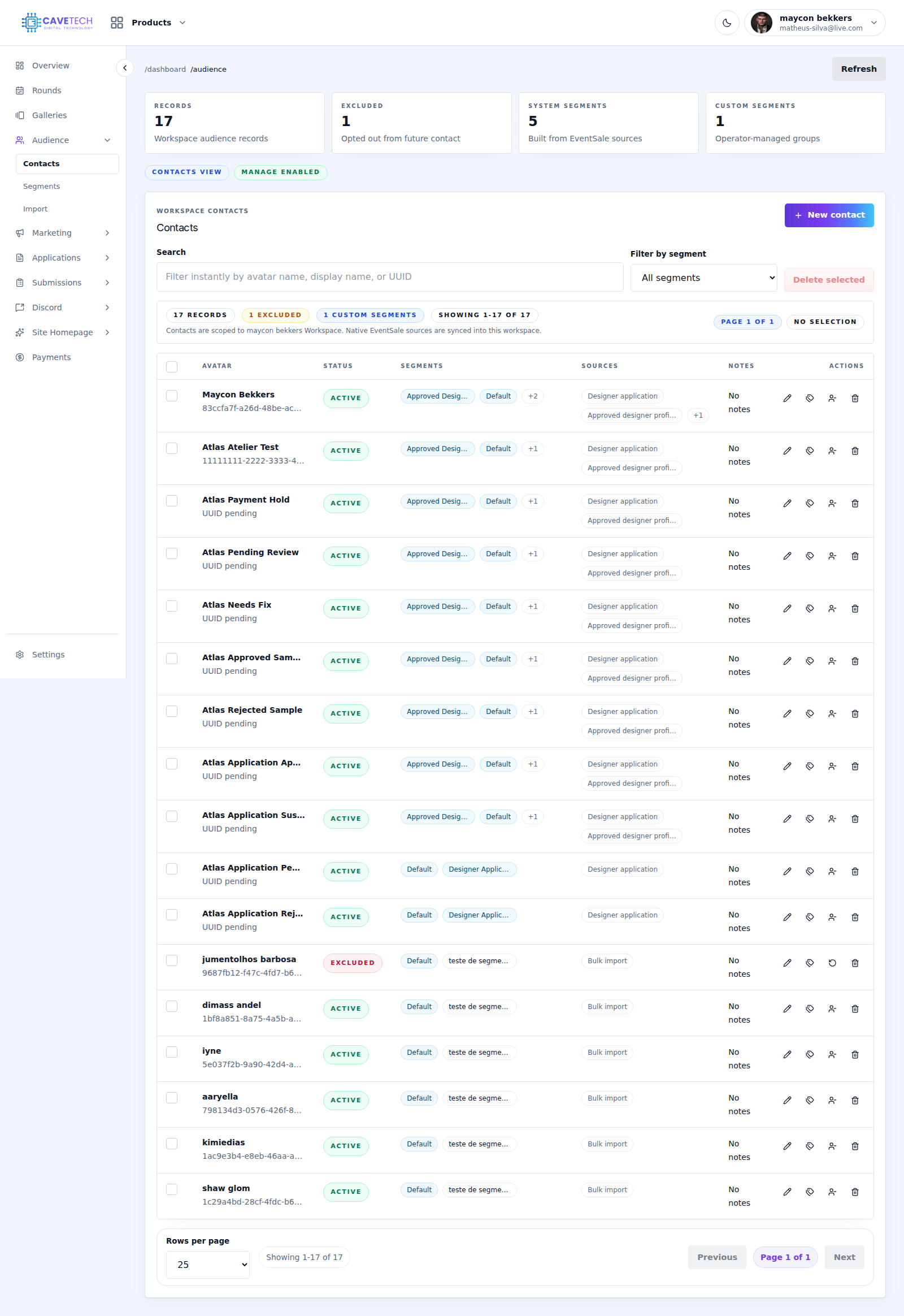Open the segment tag icon for Atlas Payment Hold
The height and width of the screenshot is (1316, 904).
pos(810,503)
